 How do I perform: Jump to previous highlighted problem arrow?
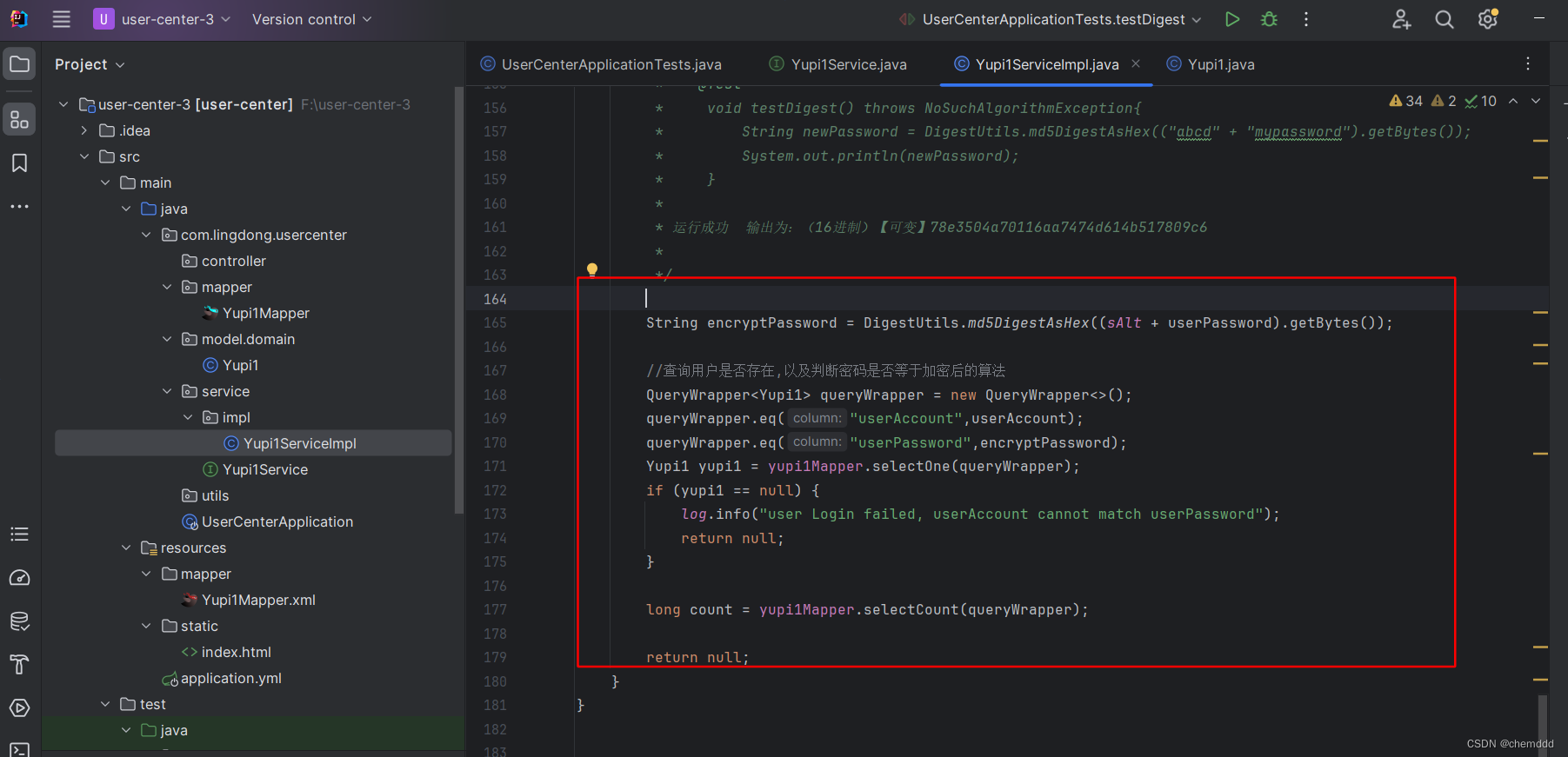pos(1513,101)
